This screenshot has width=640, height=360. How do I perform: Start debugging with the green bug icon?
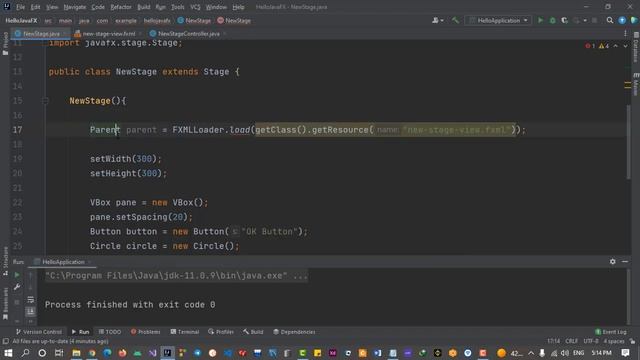pyautogui.click(x=552, y=20)
